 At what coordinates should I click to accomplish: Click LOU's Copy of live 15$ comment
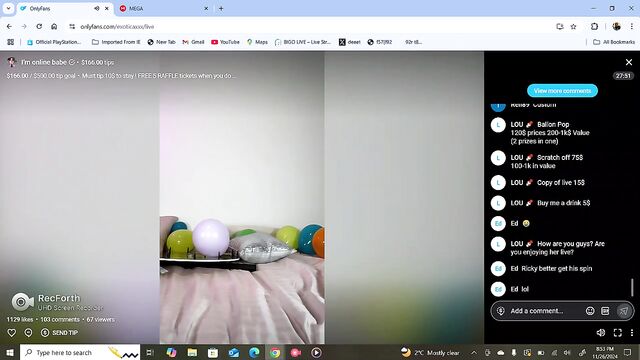[x=547, y=182]
